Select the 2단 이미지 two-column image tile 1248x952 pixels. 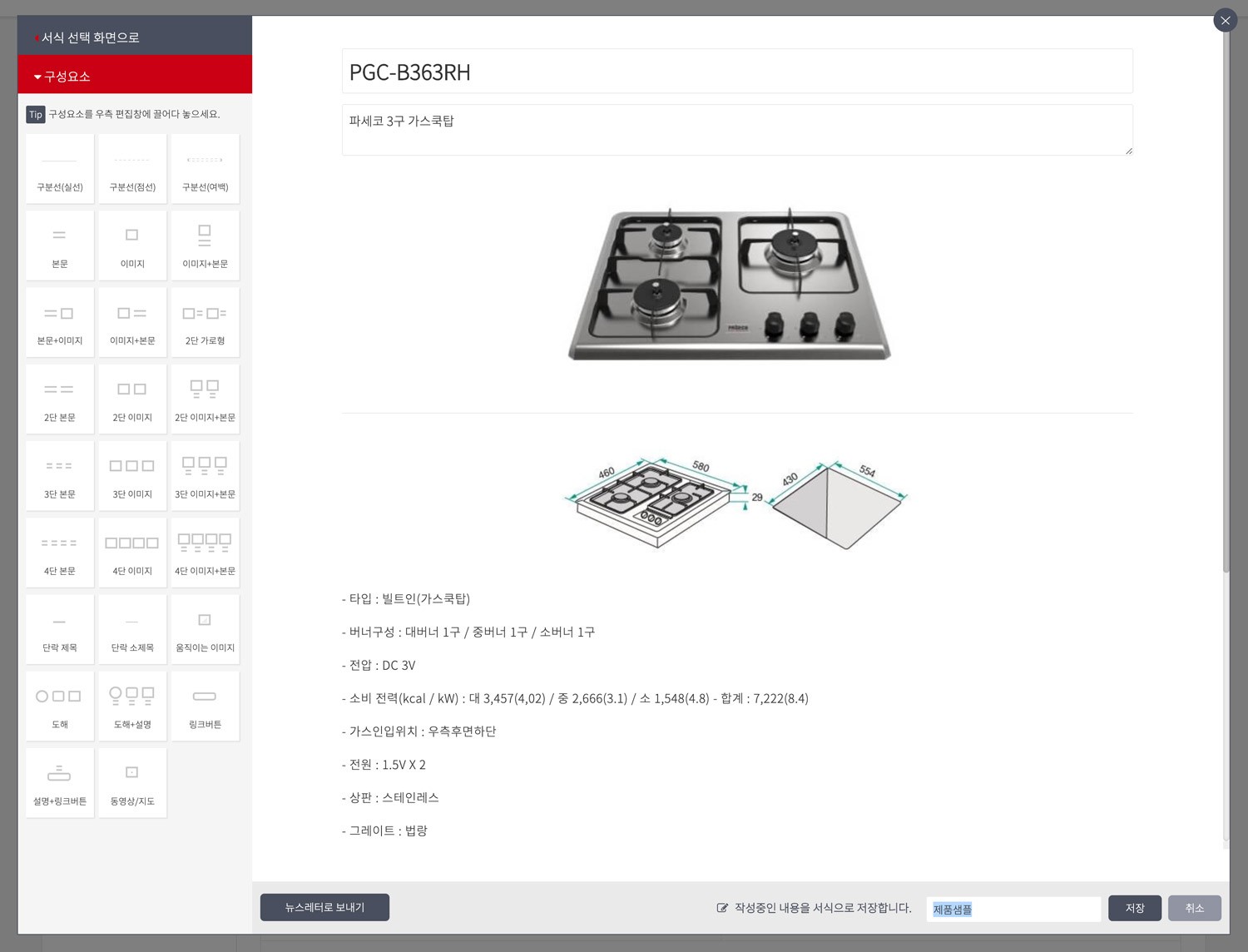pos(132,399)
